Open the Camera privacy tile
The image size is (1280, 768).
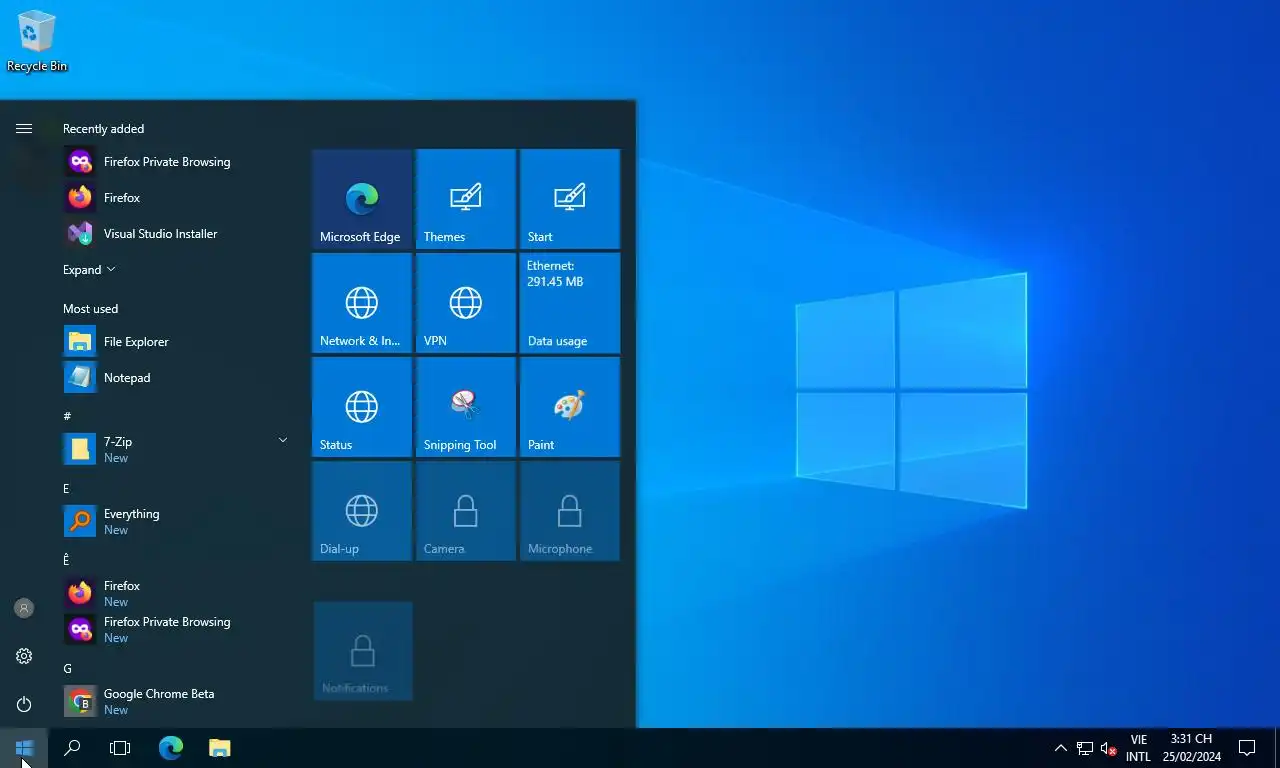click(466, 511)
